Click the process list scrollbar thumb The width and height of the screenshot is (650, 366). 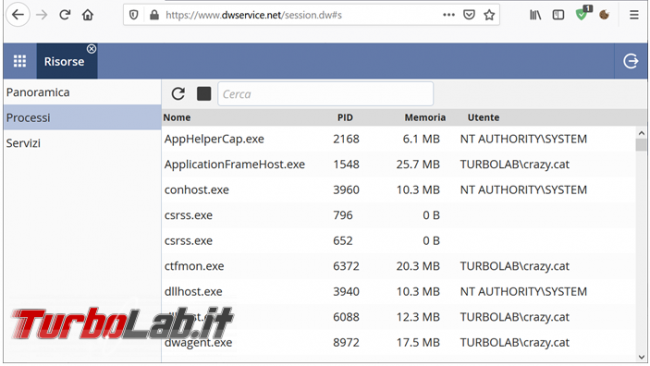pos(641,145)
